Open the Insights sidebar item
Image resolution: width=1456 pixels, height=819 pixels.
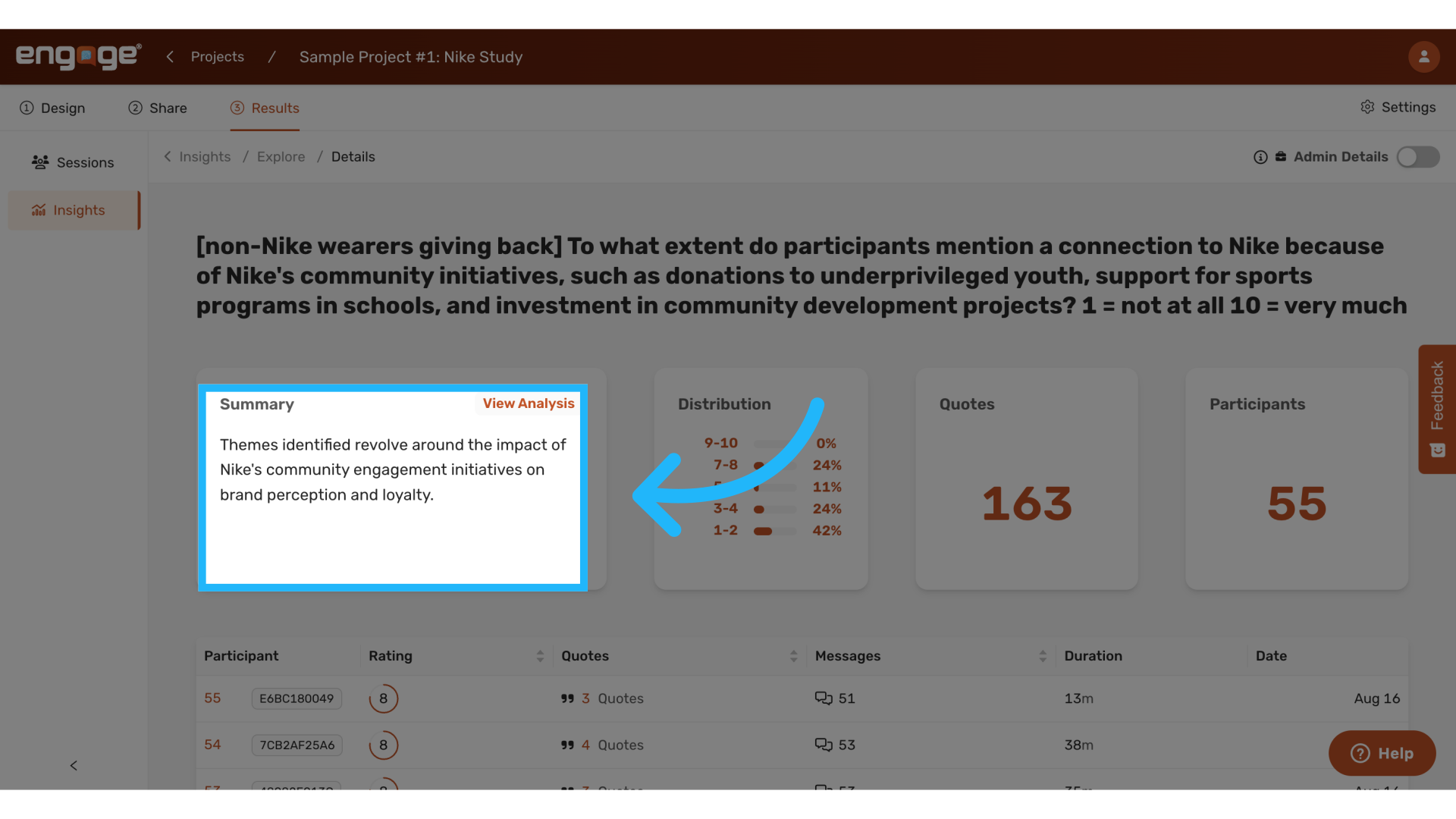[74, 210]
